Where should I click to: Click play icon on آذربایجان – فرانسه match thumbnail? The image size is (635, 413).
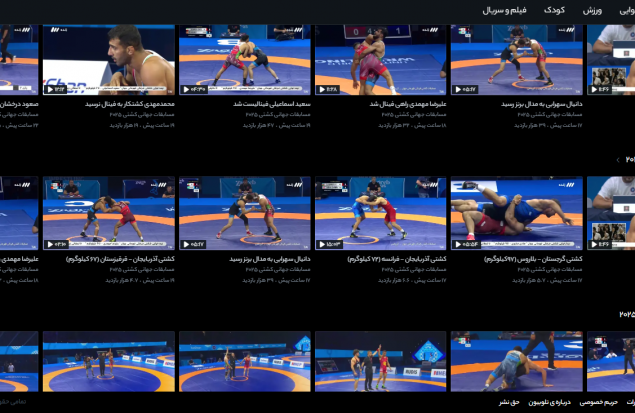[322, 245]
